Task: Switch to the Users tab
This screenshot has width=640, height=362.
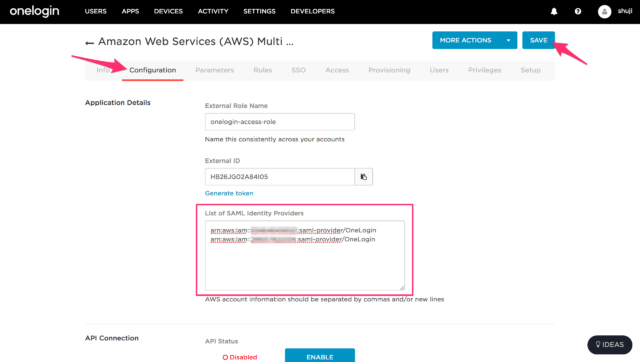Action: (x=439, y=70)
